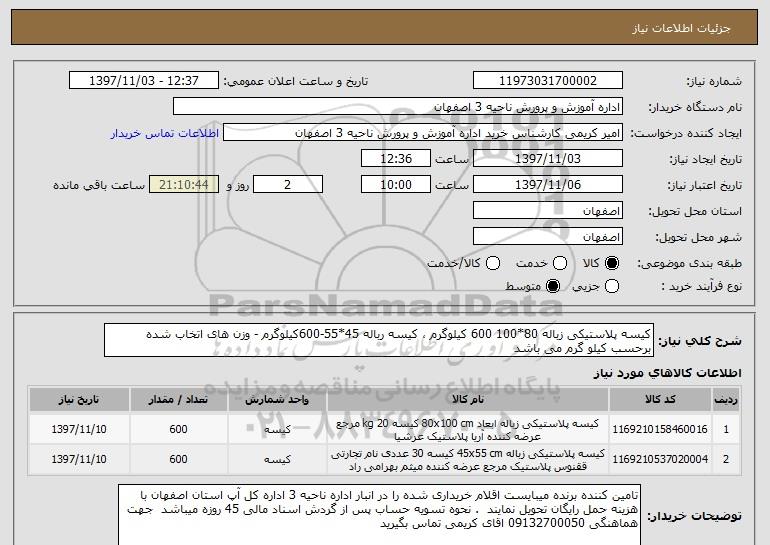Click the request creator field امیر کریمی

[423, 133]
